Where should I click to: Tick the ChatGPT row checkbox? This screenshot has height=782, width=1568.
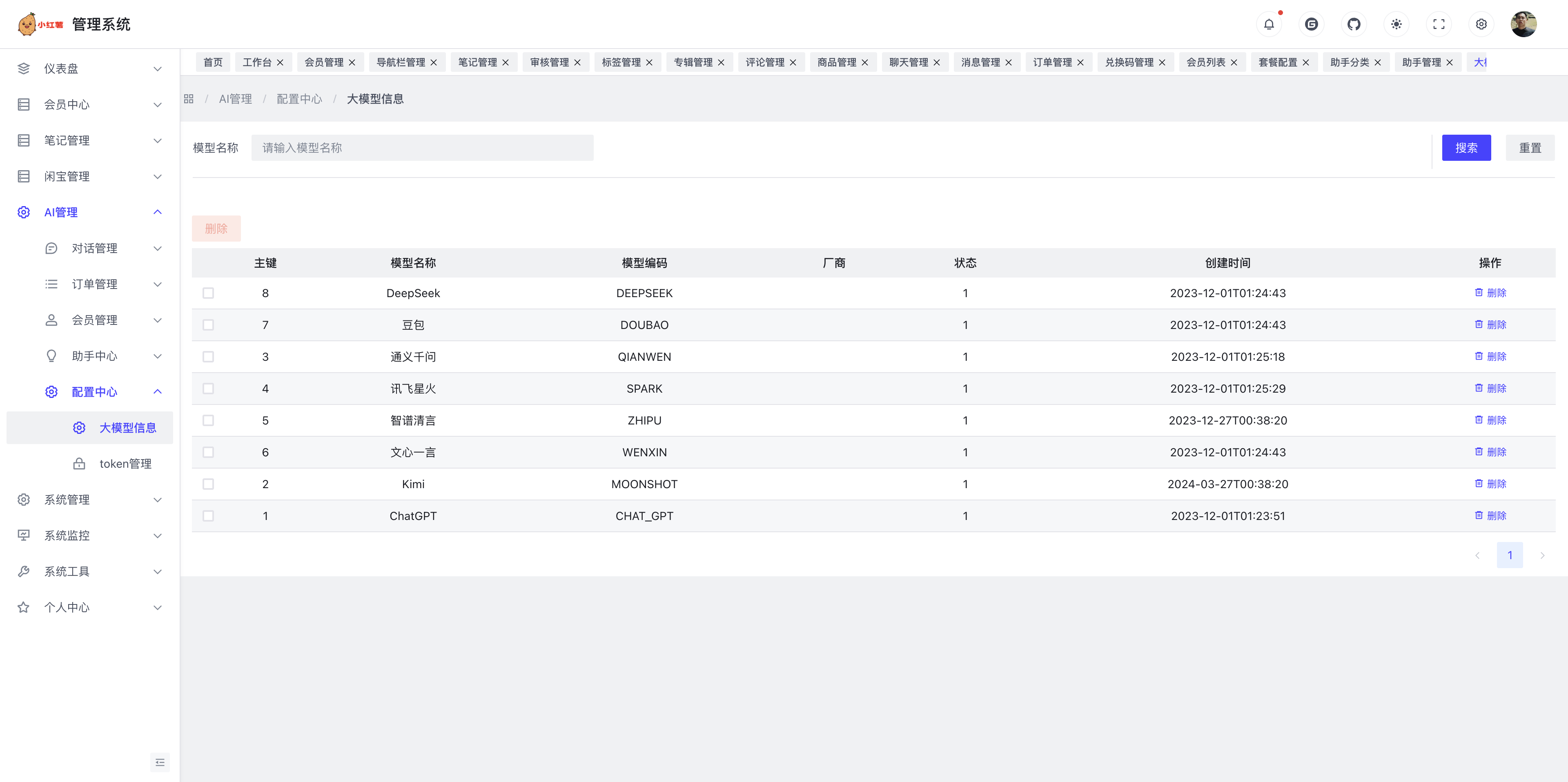(x=208, y=516)
